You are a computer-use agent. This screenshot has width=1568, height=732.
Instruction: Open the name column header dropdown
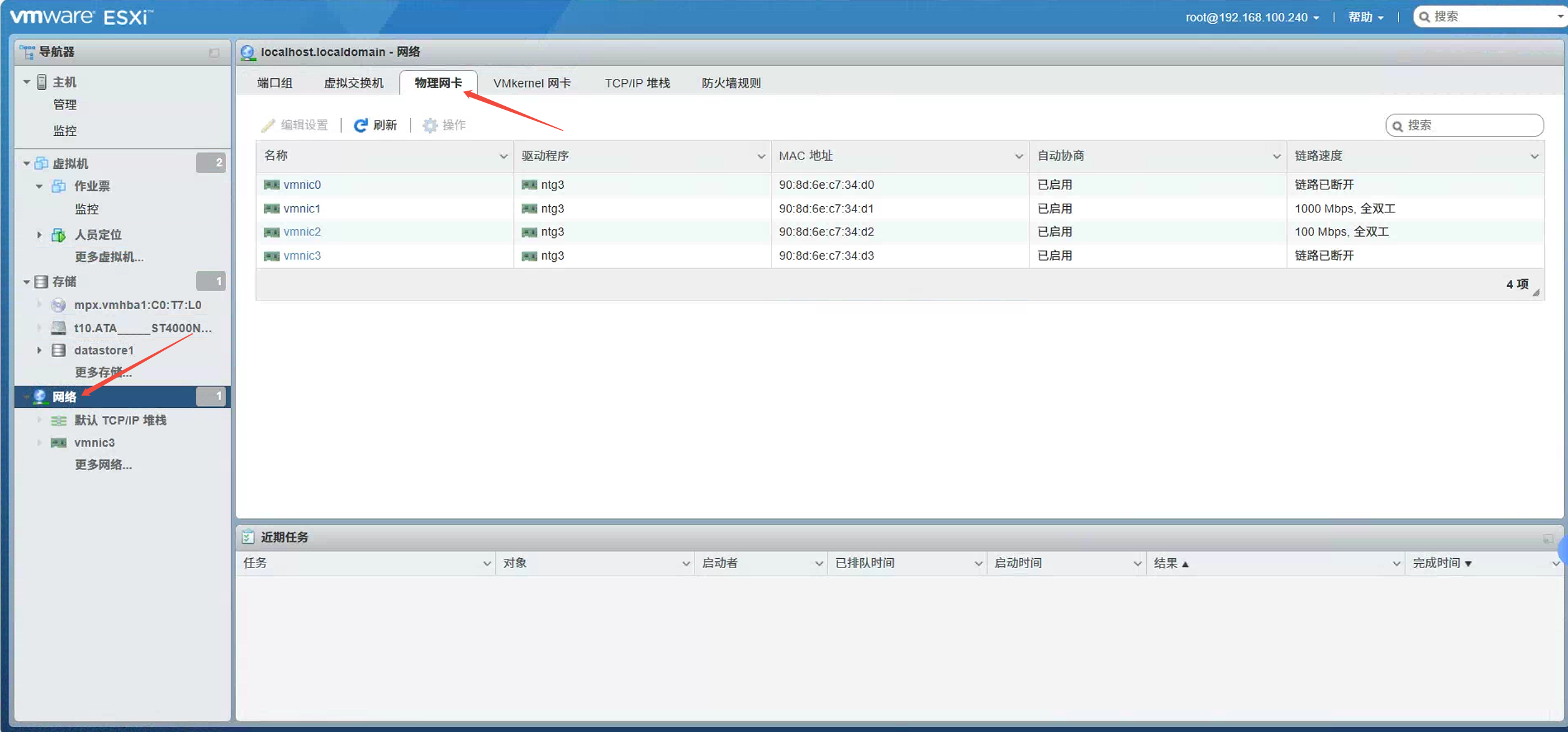[x=503, y=156]
